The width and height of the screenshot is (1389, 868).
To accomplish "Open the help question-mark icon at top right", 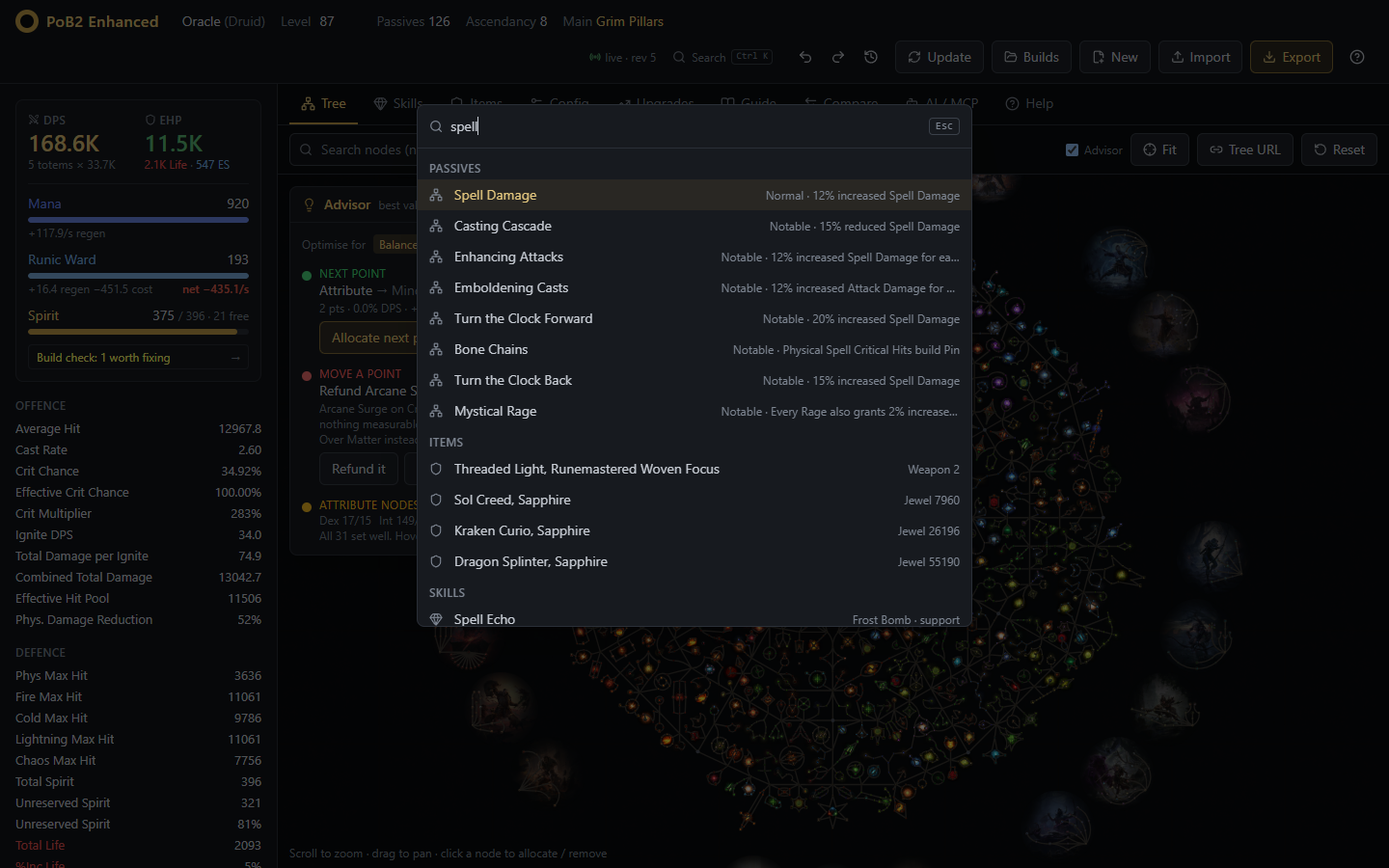I will pos(1357,57).
